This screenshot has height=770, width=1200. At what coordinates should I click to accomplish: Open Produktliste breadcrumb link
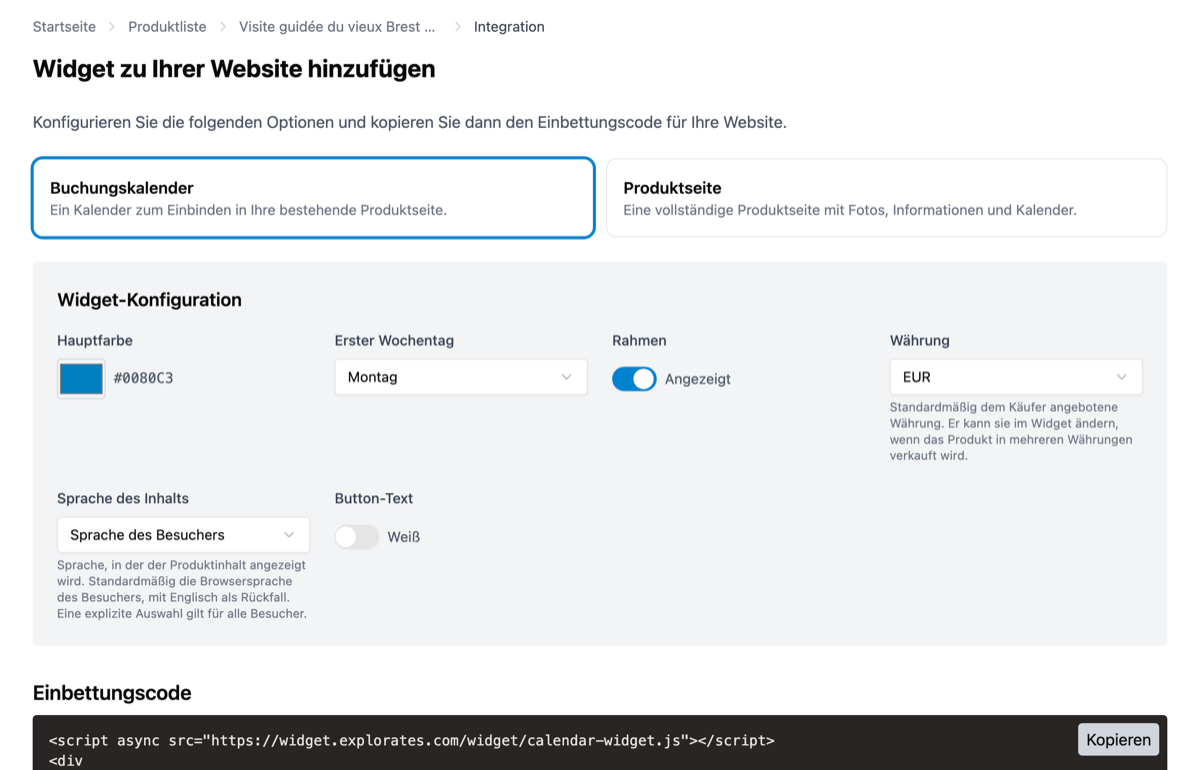tap(167, 27)
